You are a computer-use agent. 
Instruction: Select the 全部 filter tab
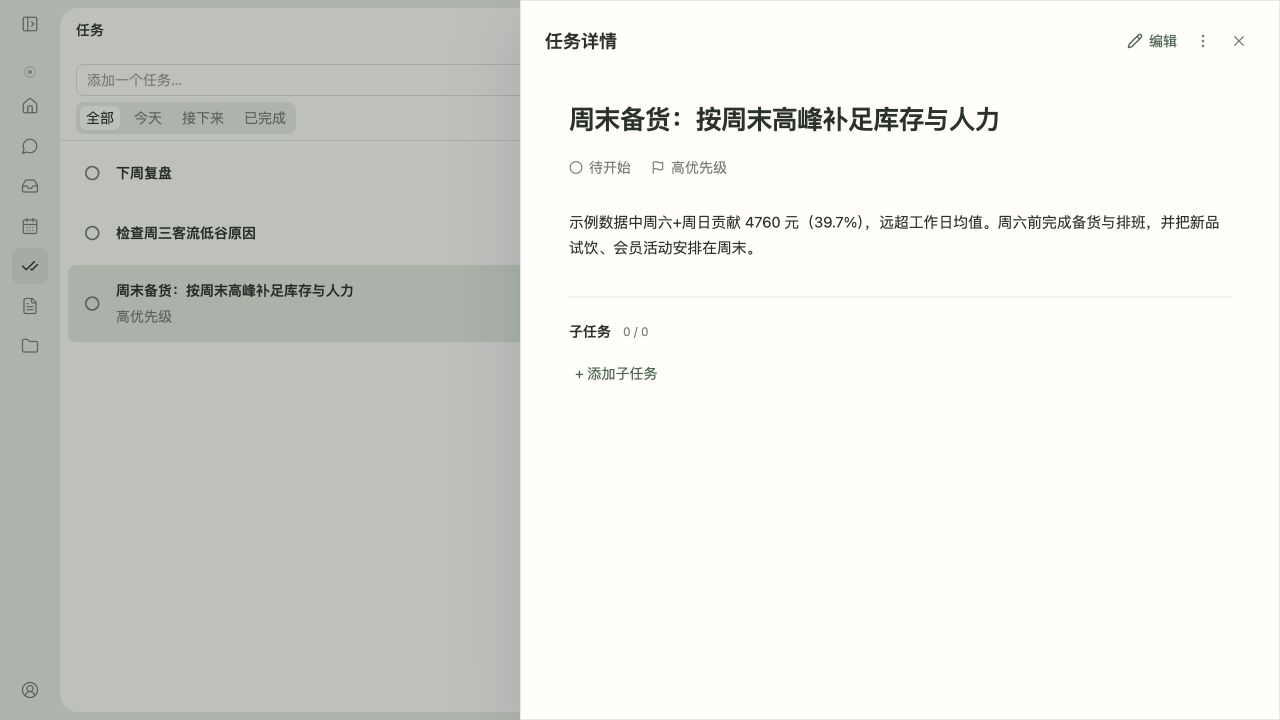point(100,118)
